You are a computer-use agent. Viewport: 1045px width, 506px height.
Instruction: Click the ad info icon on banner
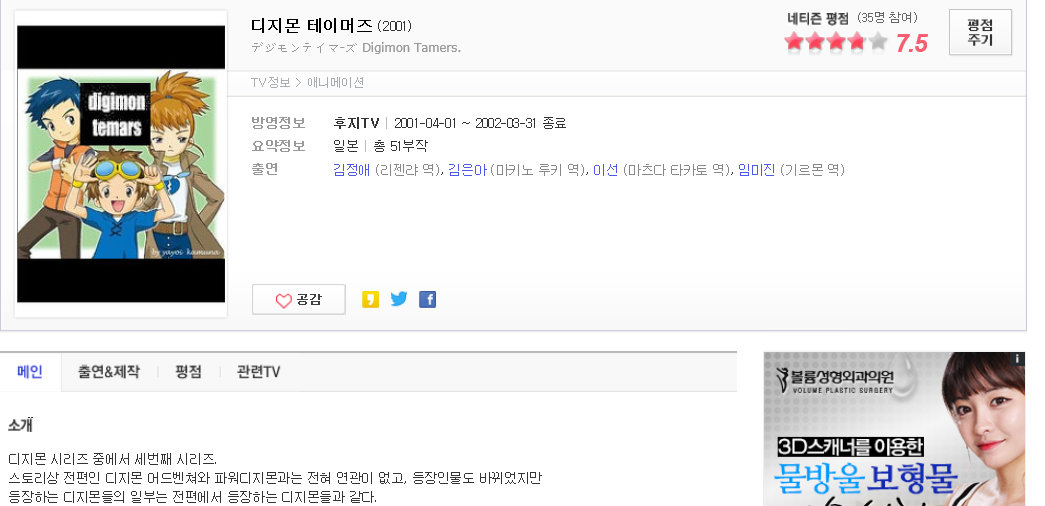[x=1018, y=359]
